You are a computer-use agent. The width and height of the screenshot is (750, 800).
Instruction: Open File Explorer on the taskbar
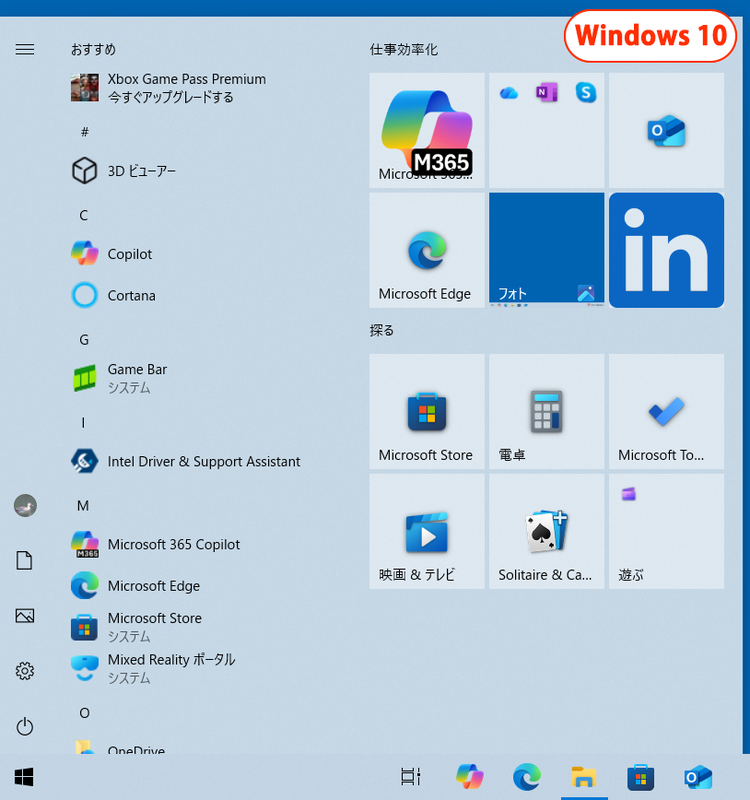pyautogui.click(x=584, y=777)
